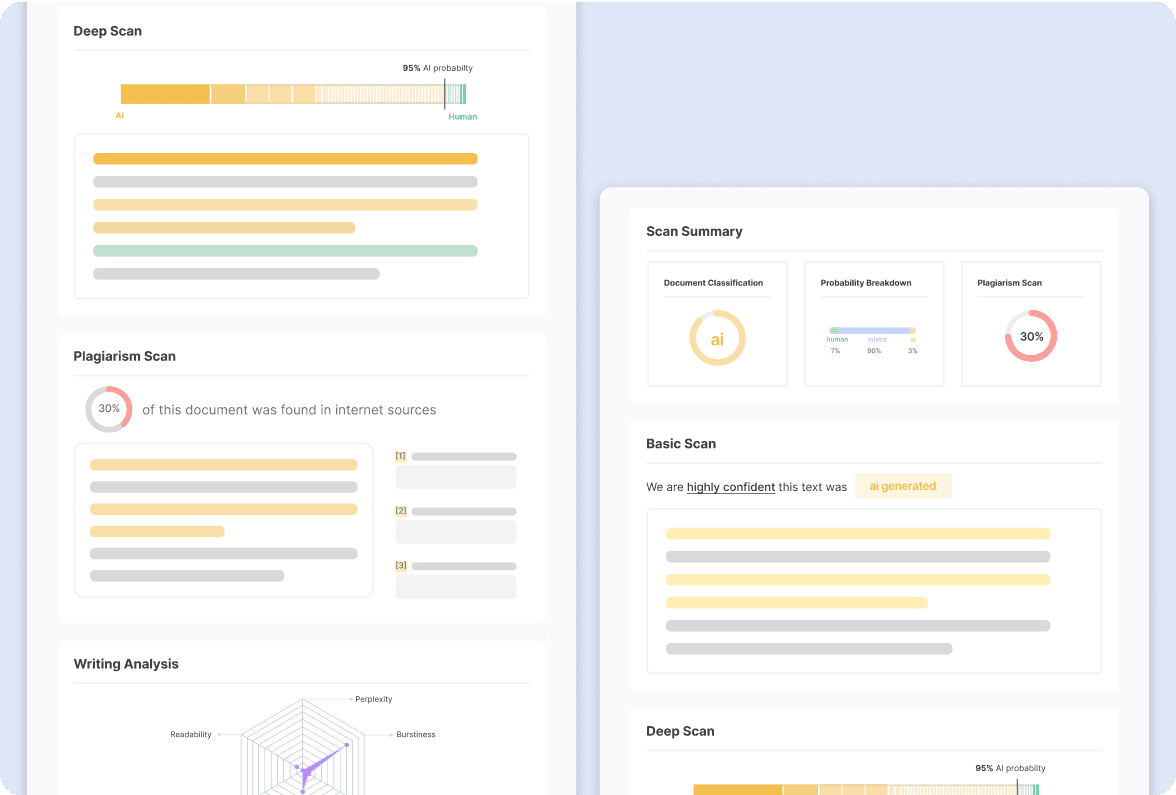The image size is (1176, 795).
Task: Open the Document Classification card
Action: click(x=717, y=323)
